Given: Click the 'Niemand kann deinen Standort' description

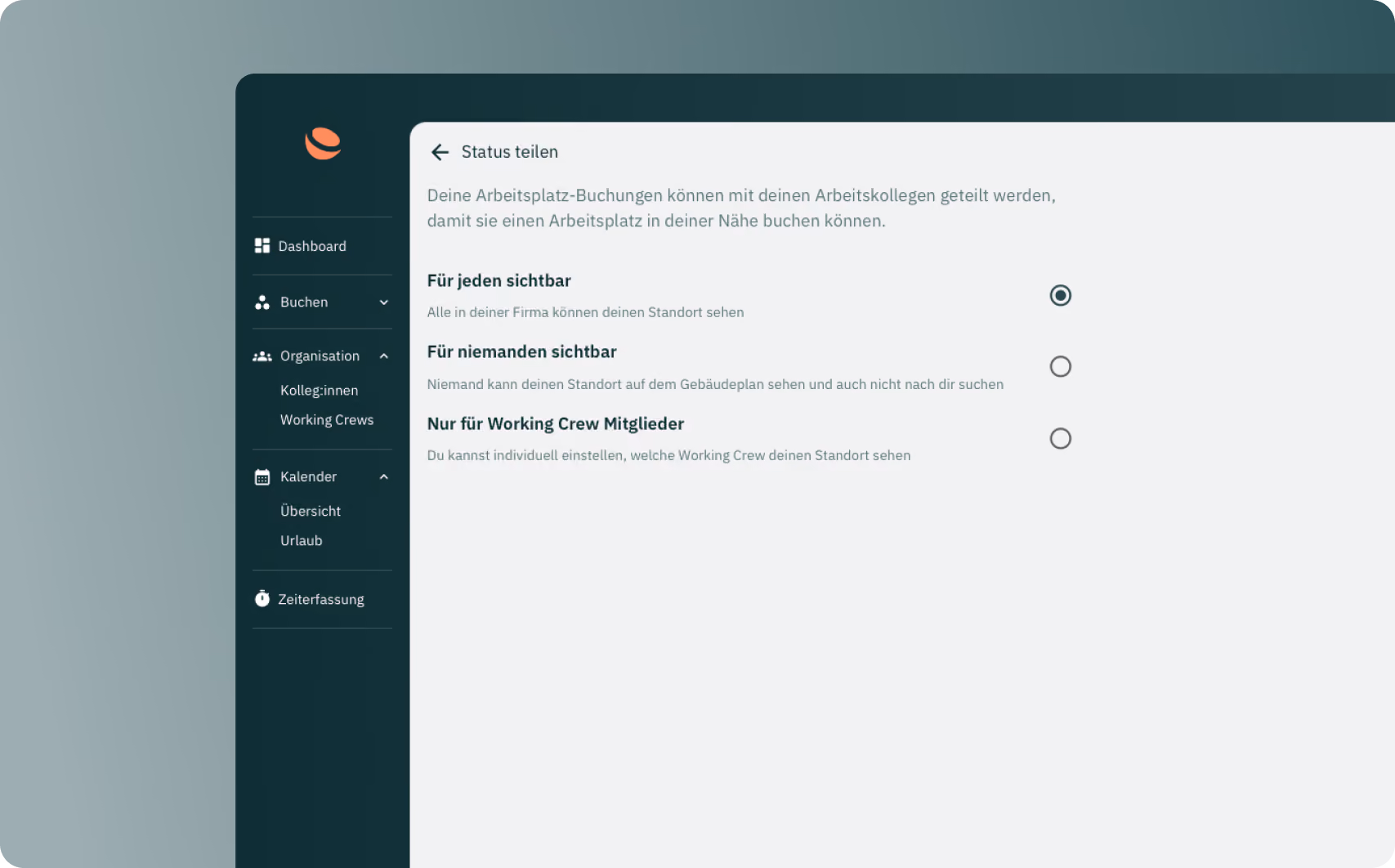Looking at the screenshot, I should [x=716, y=384].
